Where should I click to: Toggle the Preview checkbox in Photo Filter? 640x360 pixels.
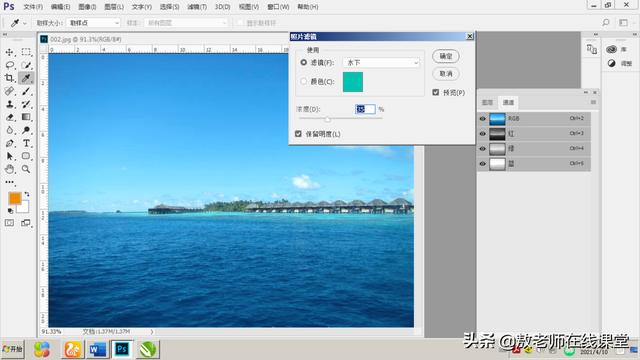pyautogui.click(x=436, y=93)
